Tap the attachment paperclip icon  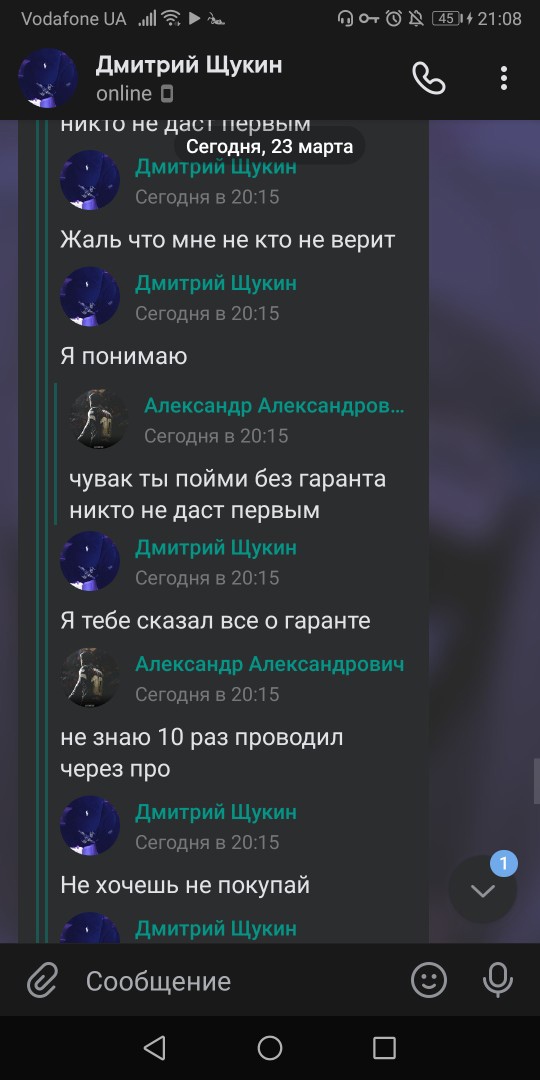point(42,980)
